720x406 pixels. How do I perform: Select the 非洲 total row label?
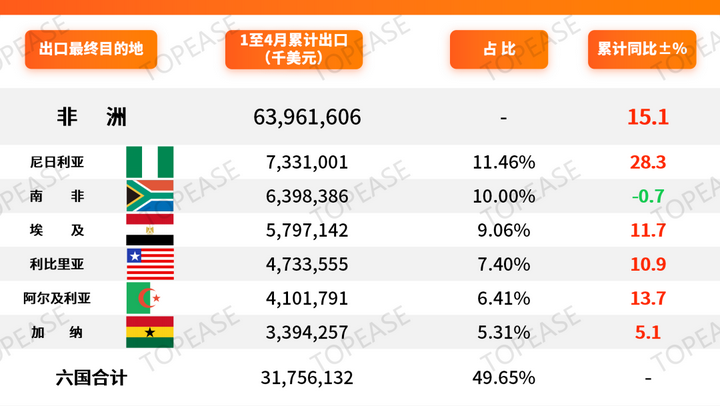click(x=91, y=117)
